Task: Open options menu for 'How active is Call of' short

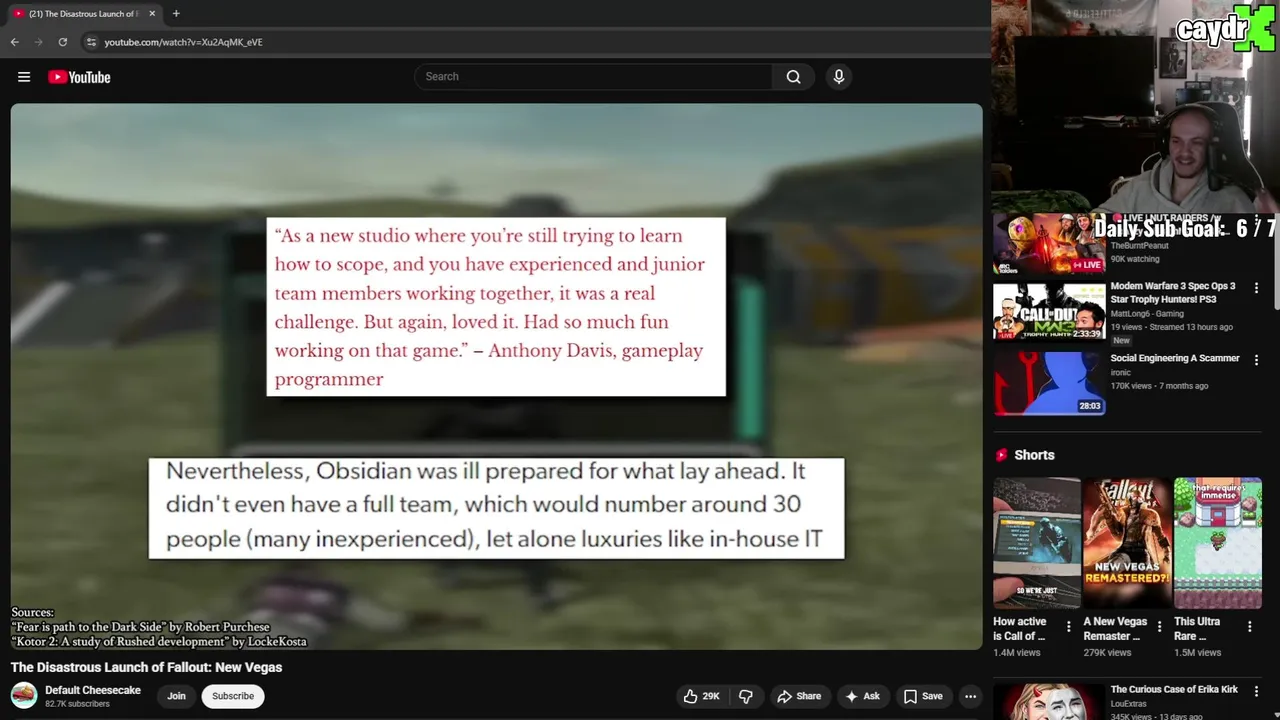Action: tap(1068, 627)
